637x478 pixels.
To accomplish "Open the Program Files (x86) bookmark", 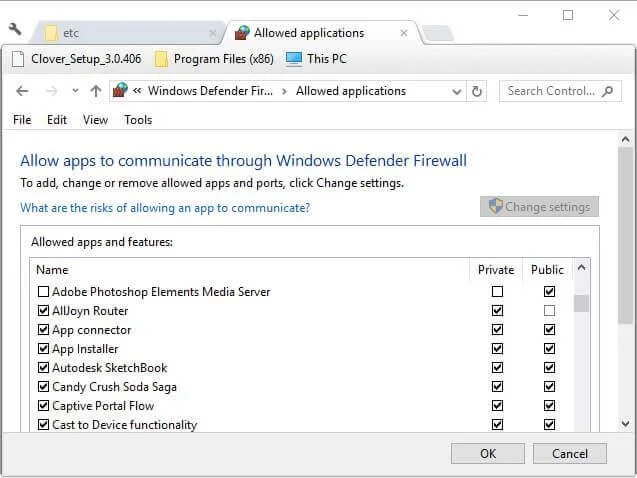I will pyautogui.click(x=214, y=59).
